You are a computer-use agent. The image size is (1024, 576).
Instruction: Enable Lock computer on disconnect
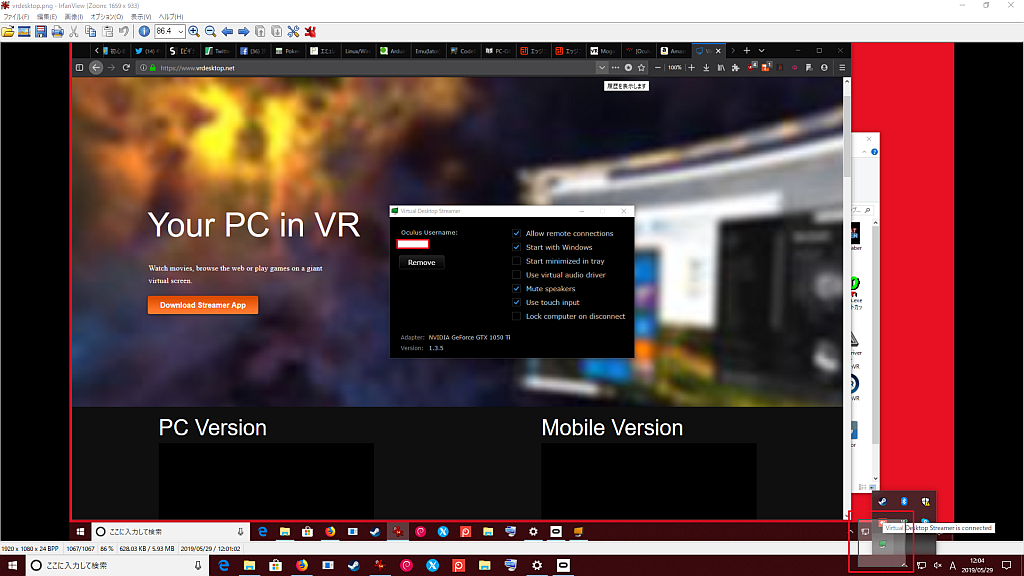pos(517,316)
